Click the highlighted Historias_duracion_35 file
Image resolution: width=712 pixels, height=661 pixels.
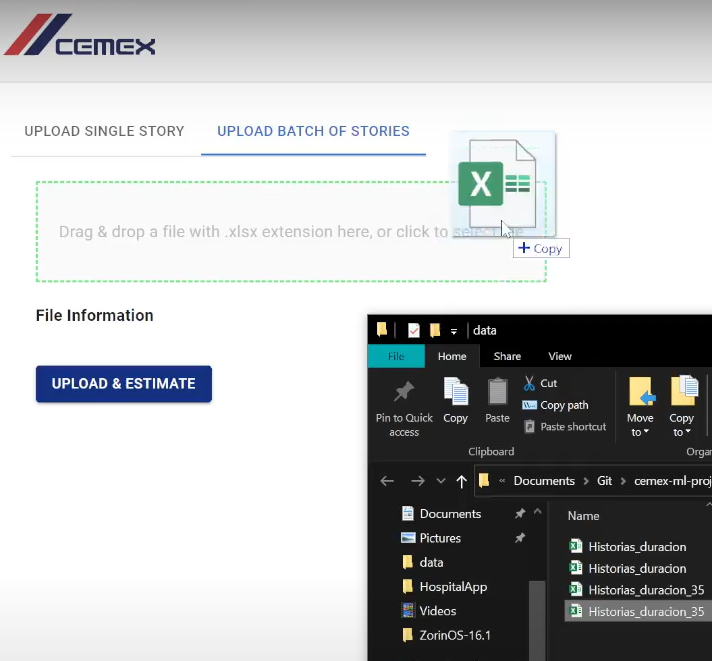(x=638, y=612)
